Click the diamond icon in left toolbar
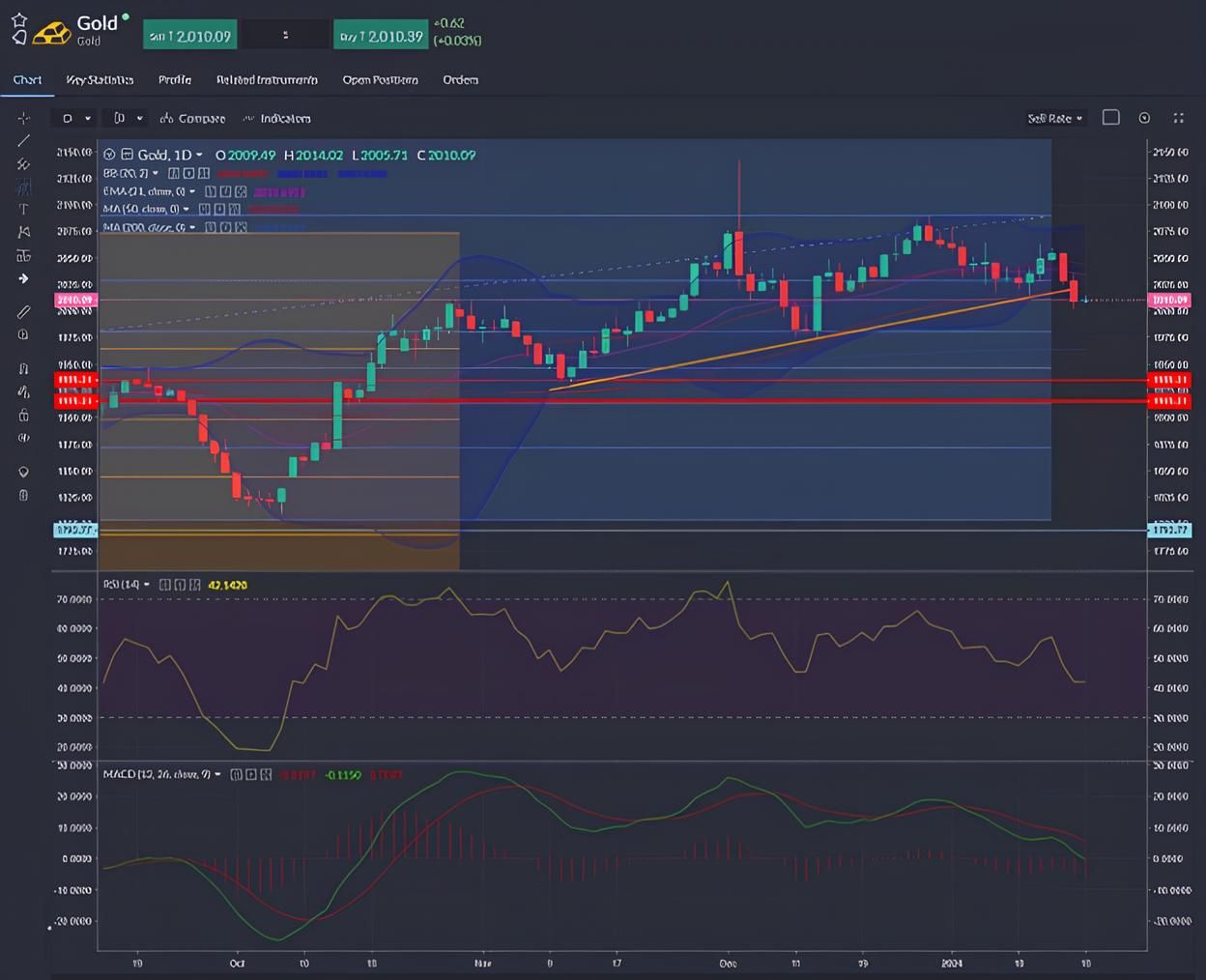Viewport: 1206px width, 980px height. [x=23, y=472]
